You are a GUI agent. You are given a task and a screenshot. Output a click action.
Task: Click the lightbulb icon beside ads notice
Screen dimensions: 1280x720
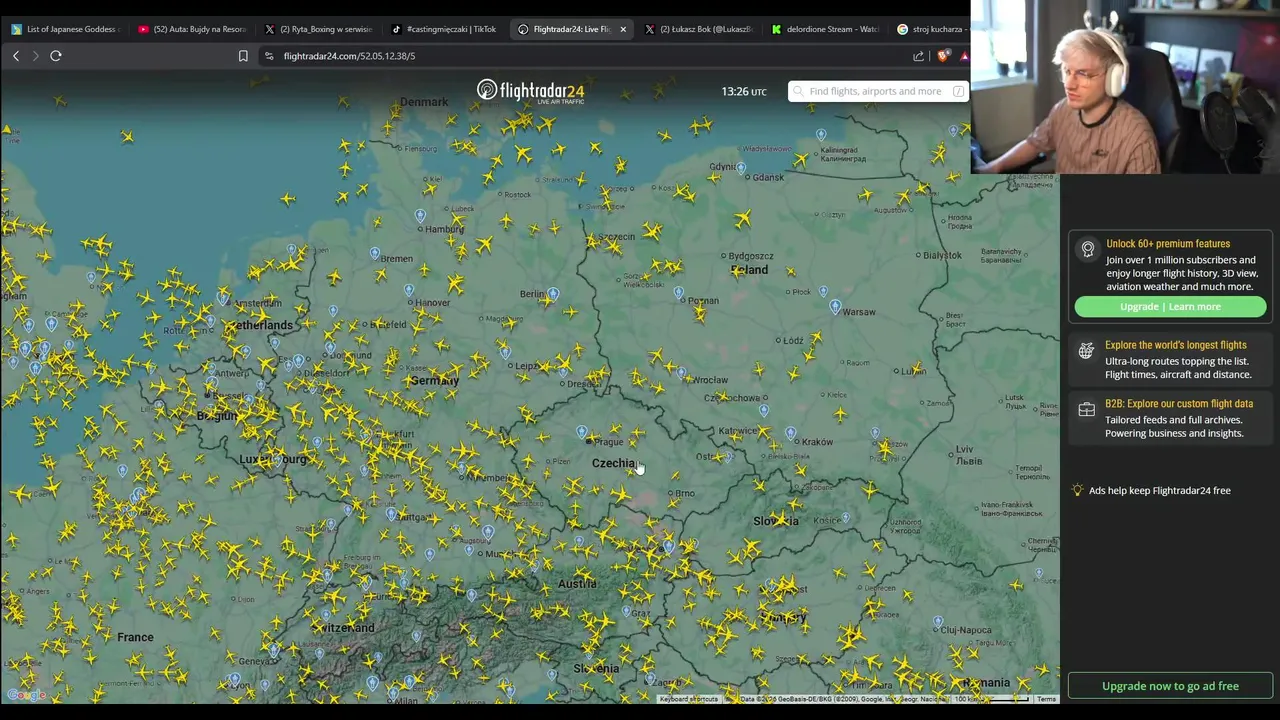pyautogui.click(x=1077, y=490)
